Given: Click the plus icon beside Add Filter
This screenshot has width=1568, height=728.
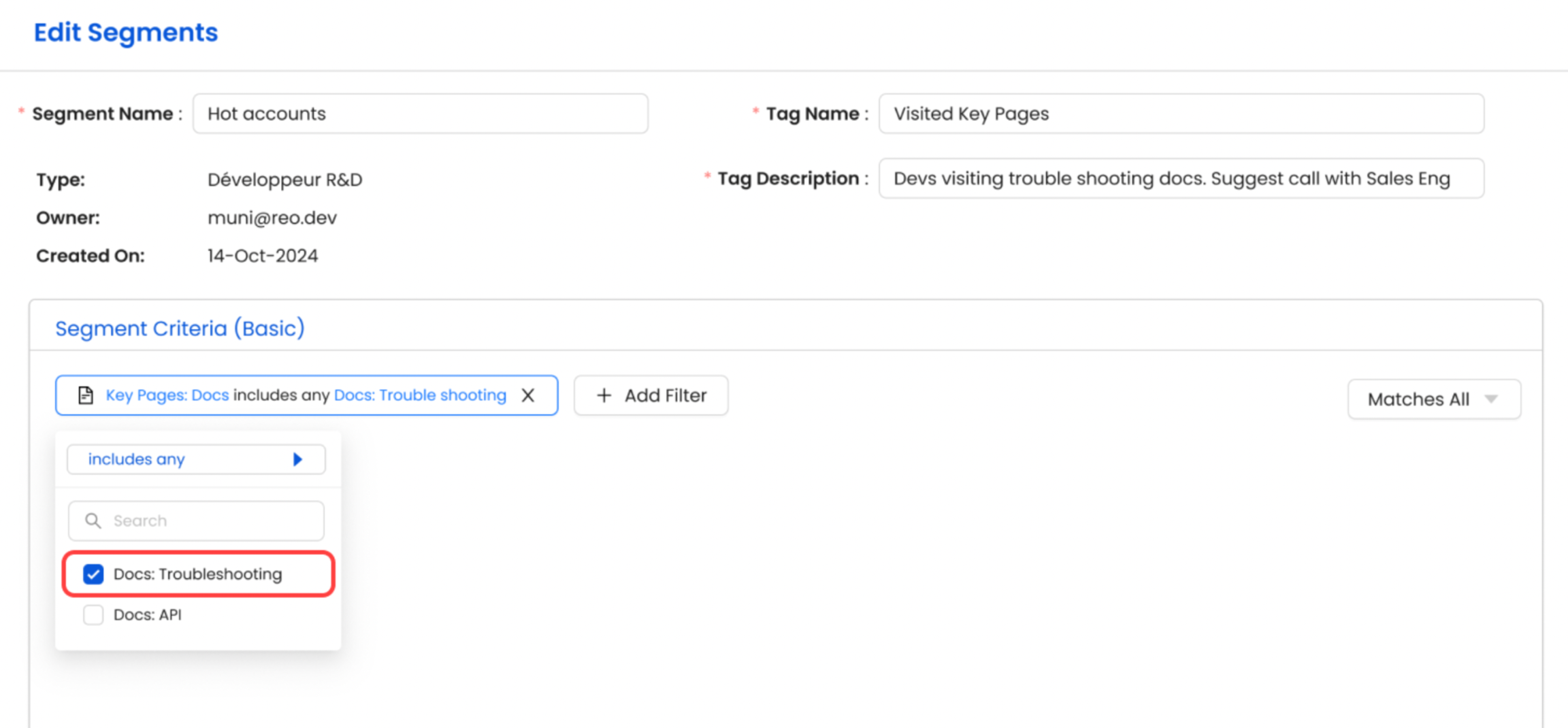Looking at the screenshot, I should (604, 395).
